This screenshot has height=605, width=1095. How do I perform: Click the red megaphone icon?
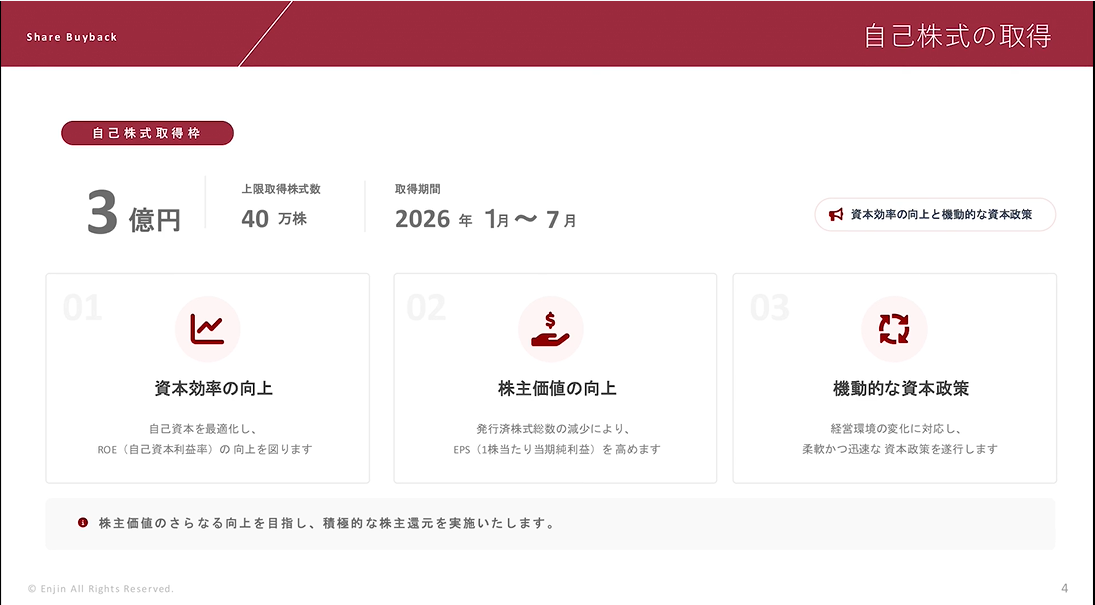click(x=836, y=214)
